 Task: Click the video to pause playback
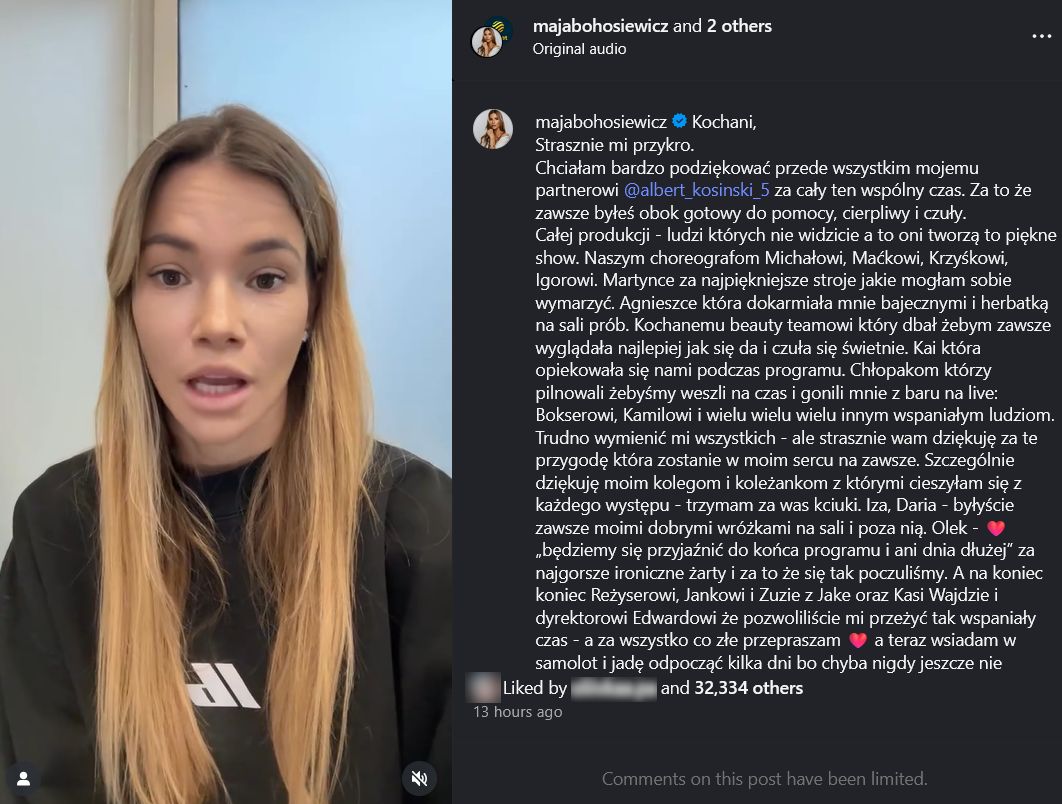click(226, 402)
